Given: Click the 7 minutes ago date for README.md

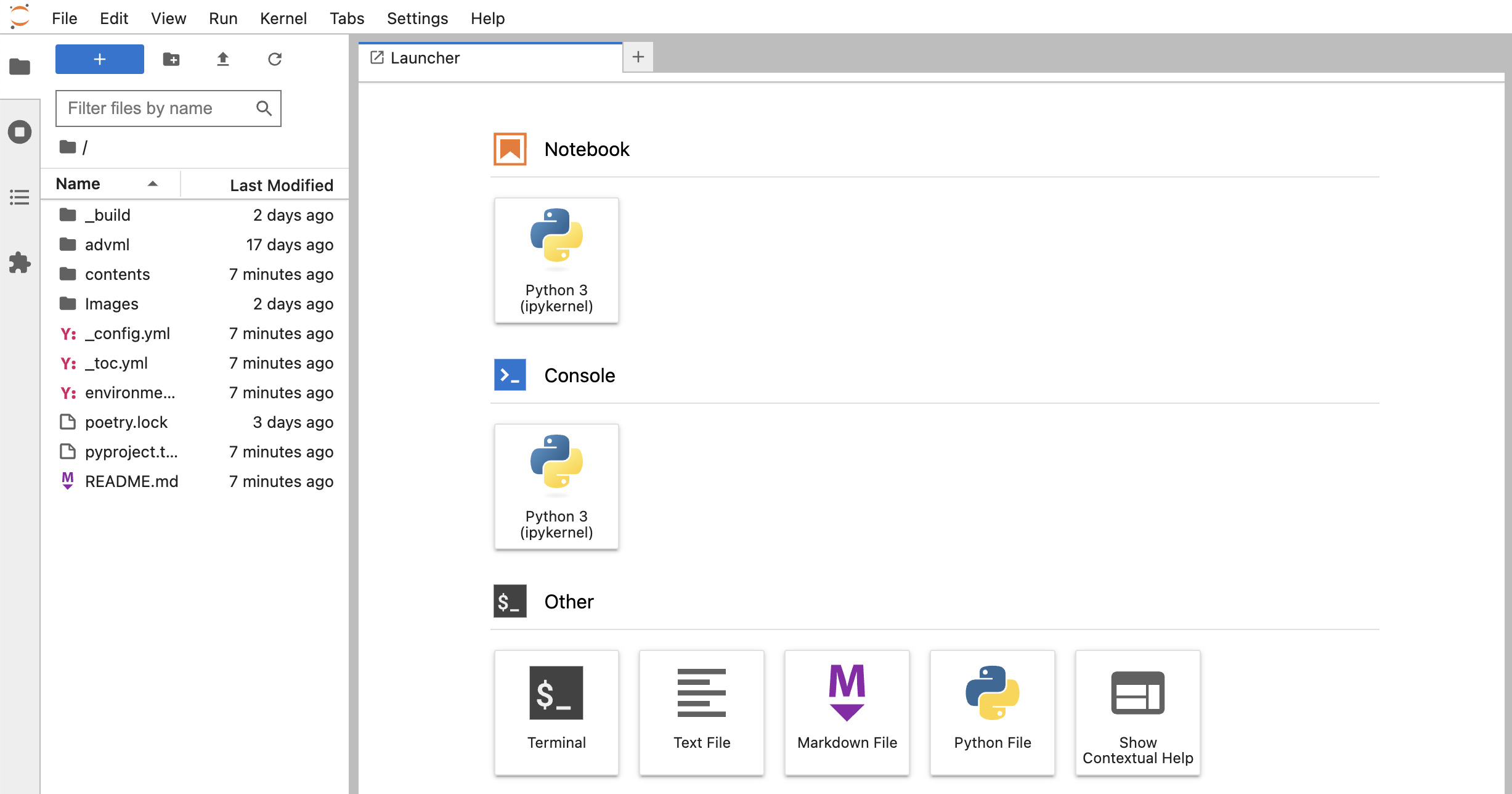Looking at the screenshot, I should tap(281, 481).
